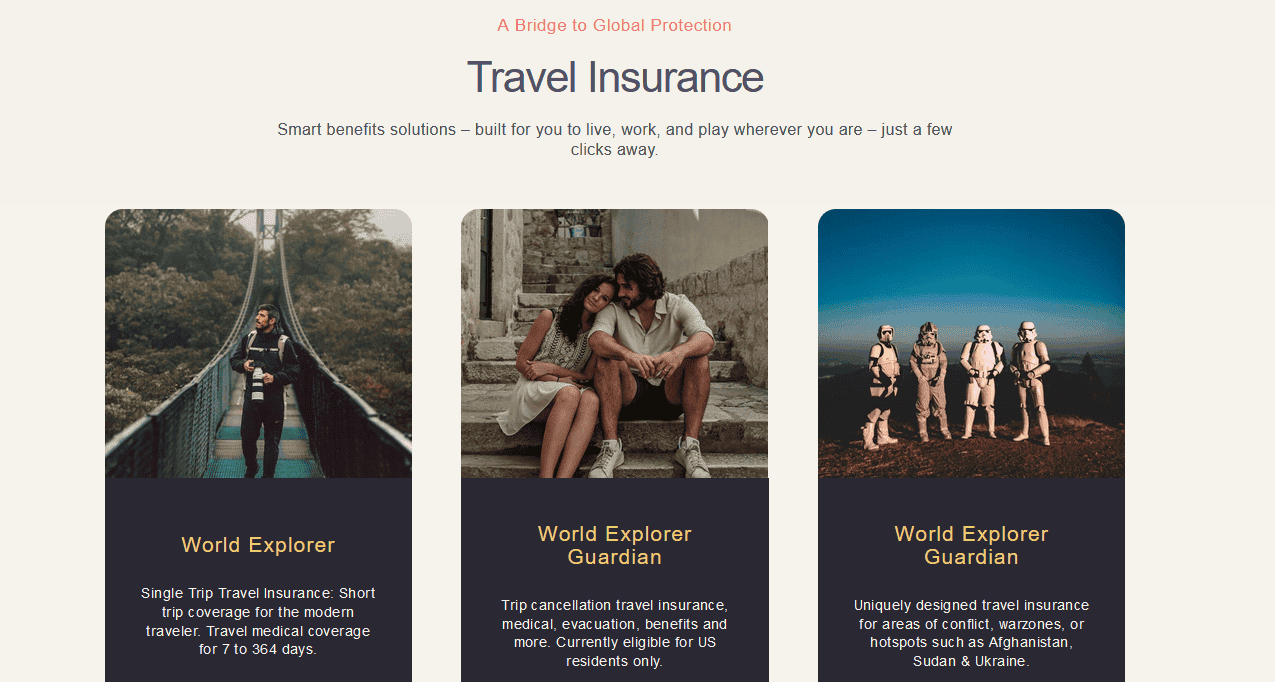Click the Trip cancellation travel insurance description

[614, 633]
